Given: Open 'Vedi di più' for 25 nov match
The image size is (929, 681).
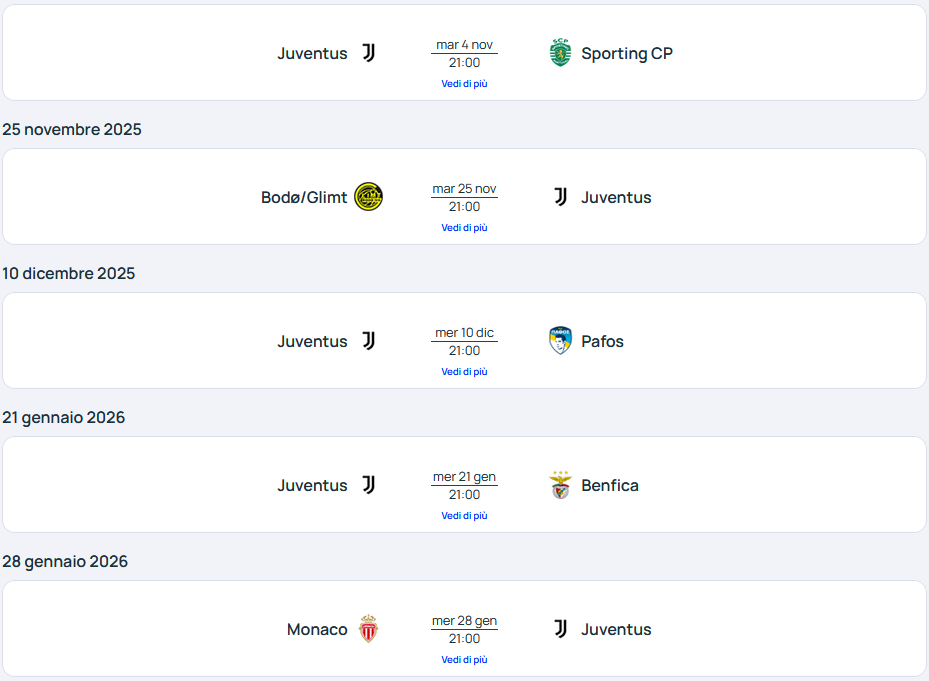Looking at the screenshot, I should 464,228.
